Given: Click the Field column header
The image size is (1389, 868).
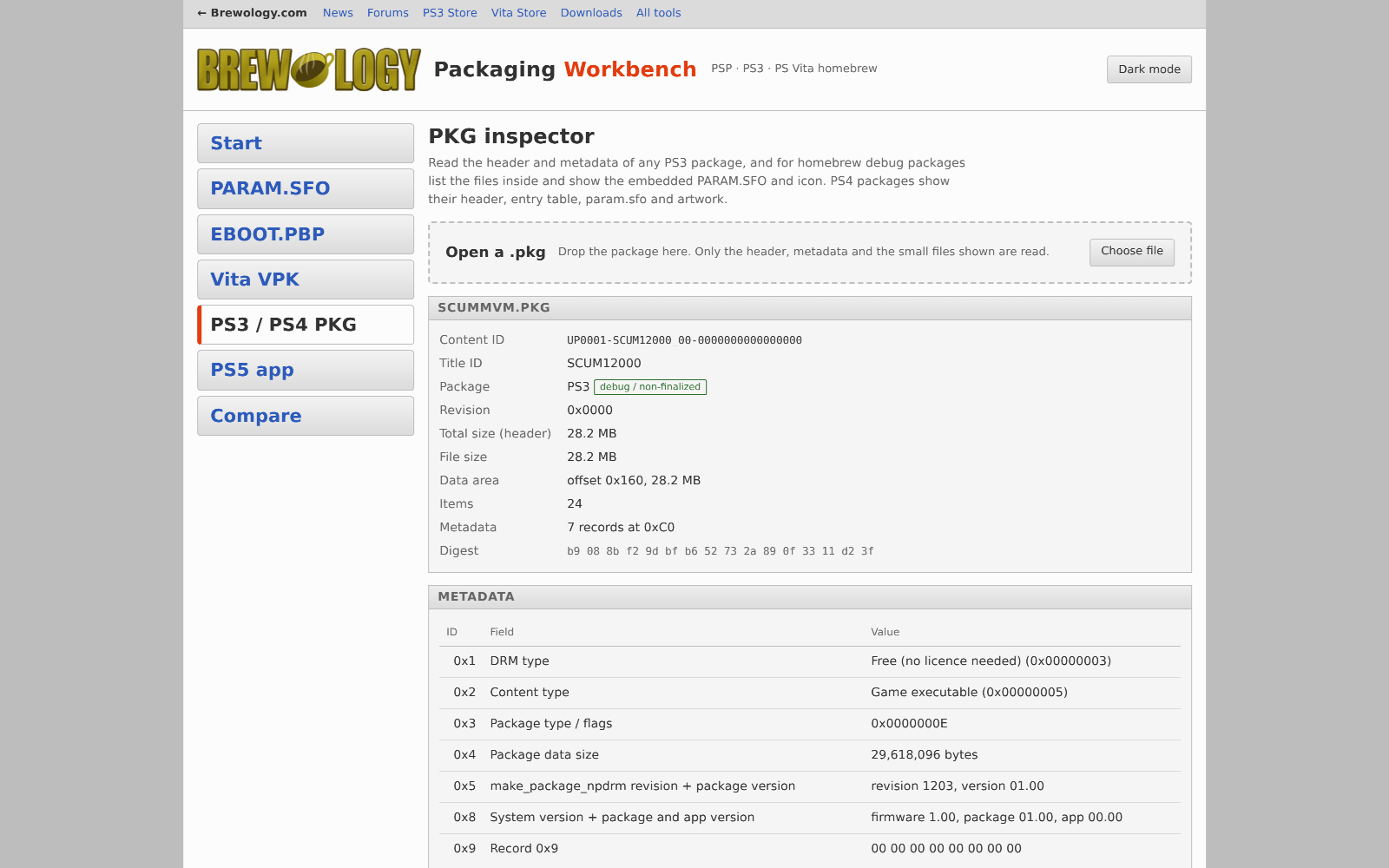Looking at the screenshot, I should click(502, 632).
